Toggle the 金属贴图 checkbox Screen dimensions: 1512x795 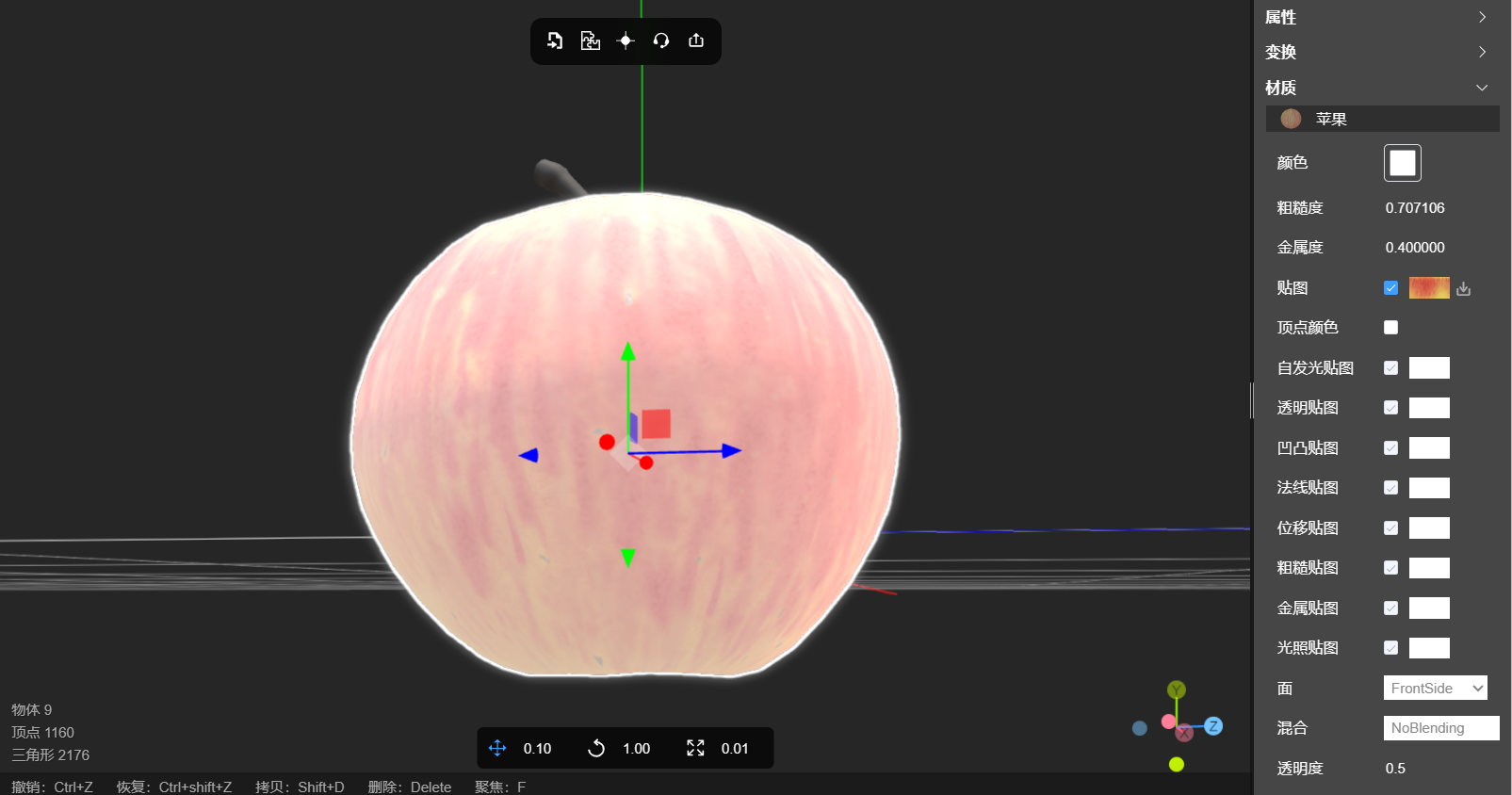1390,608
